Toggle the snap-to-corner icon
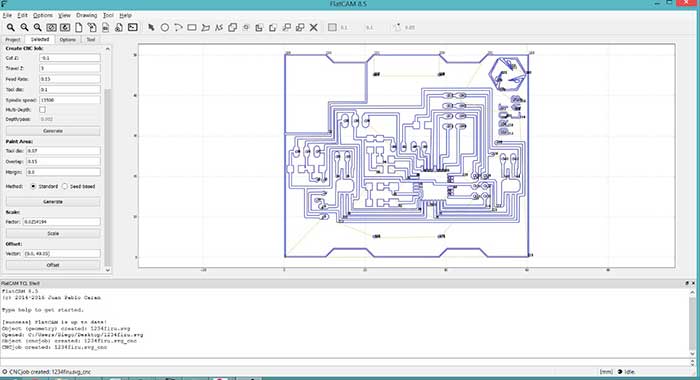700x380 pixels. point(397,27)
